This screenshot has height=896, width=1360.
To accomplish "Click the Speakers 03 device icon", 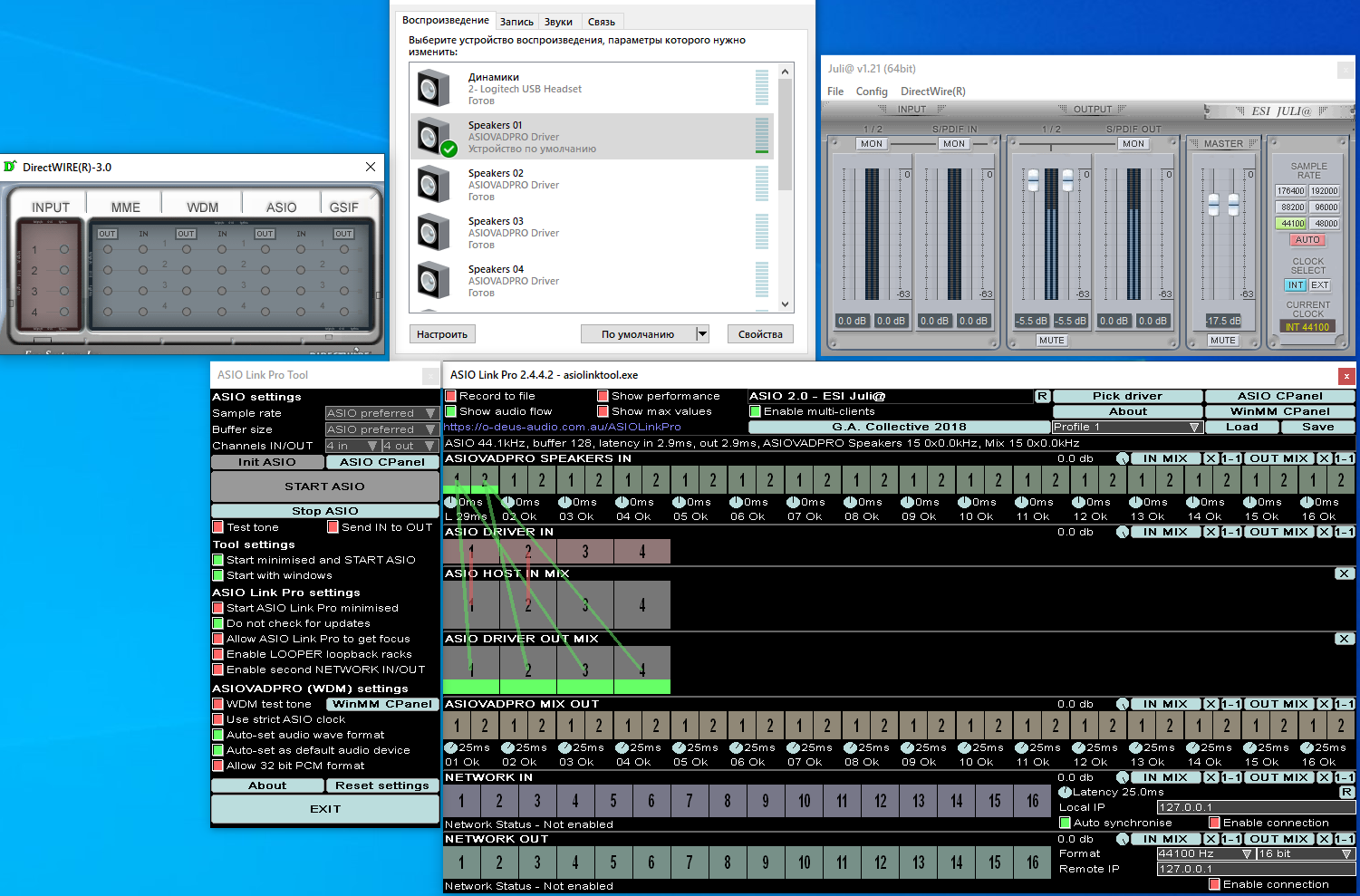I will point(433,233).
